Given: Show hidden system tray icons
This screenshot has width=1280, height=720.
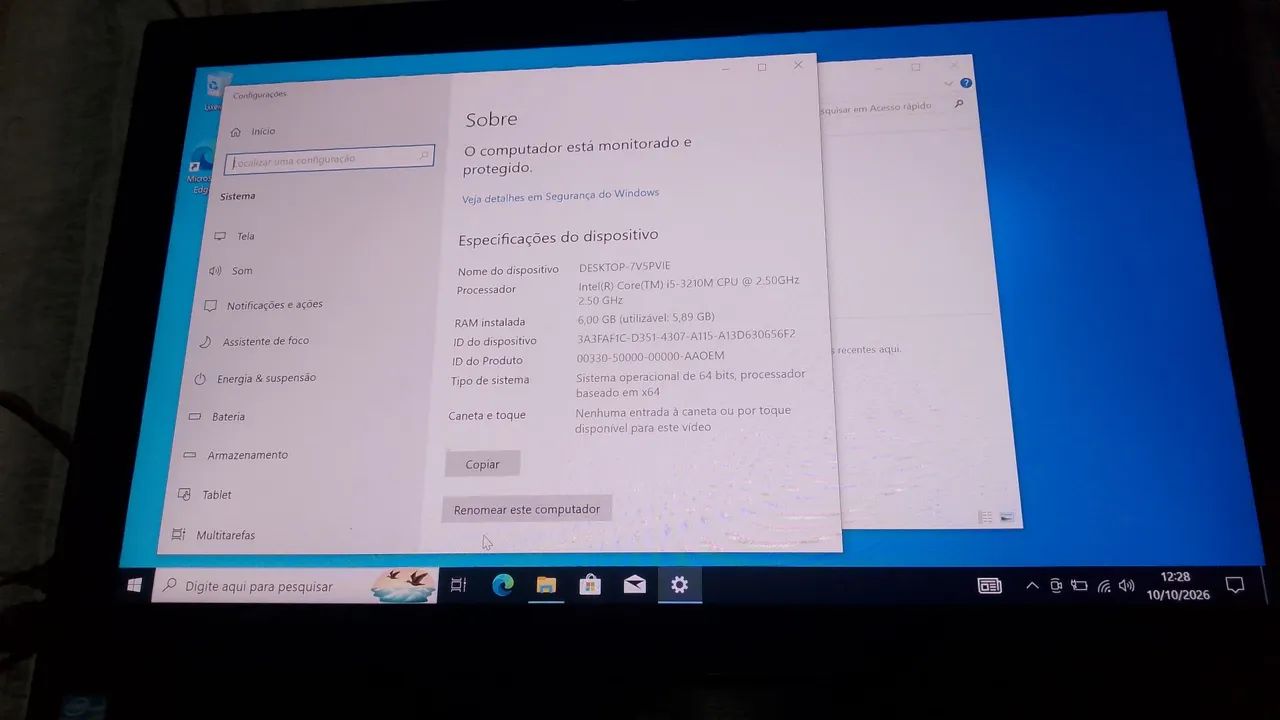Looking at the screenshot, I should click(x=1032, y=586).
